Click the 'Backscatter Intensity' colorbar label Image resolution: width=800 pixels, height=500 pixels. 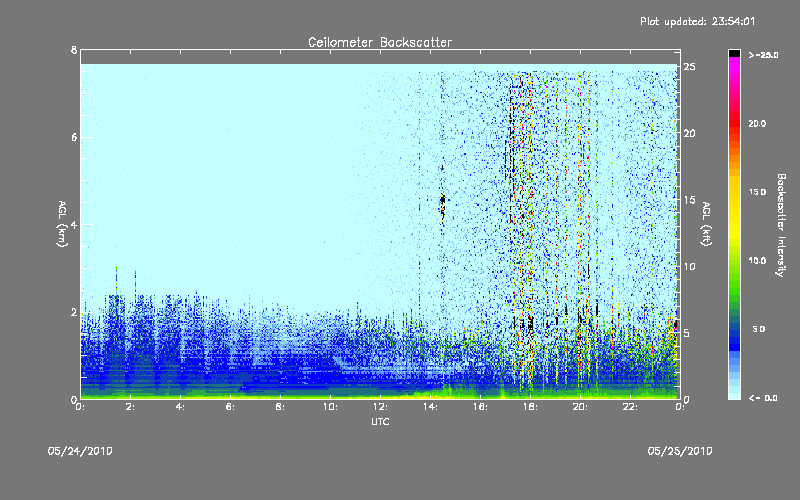781,224
